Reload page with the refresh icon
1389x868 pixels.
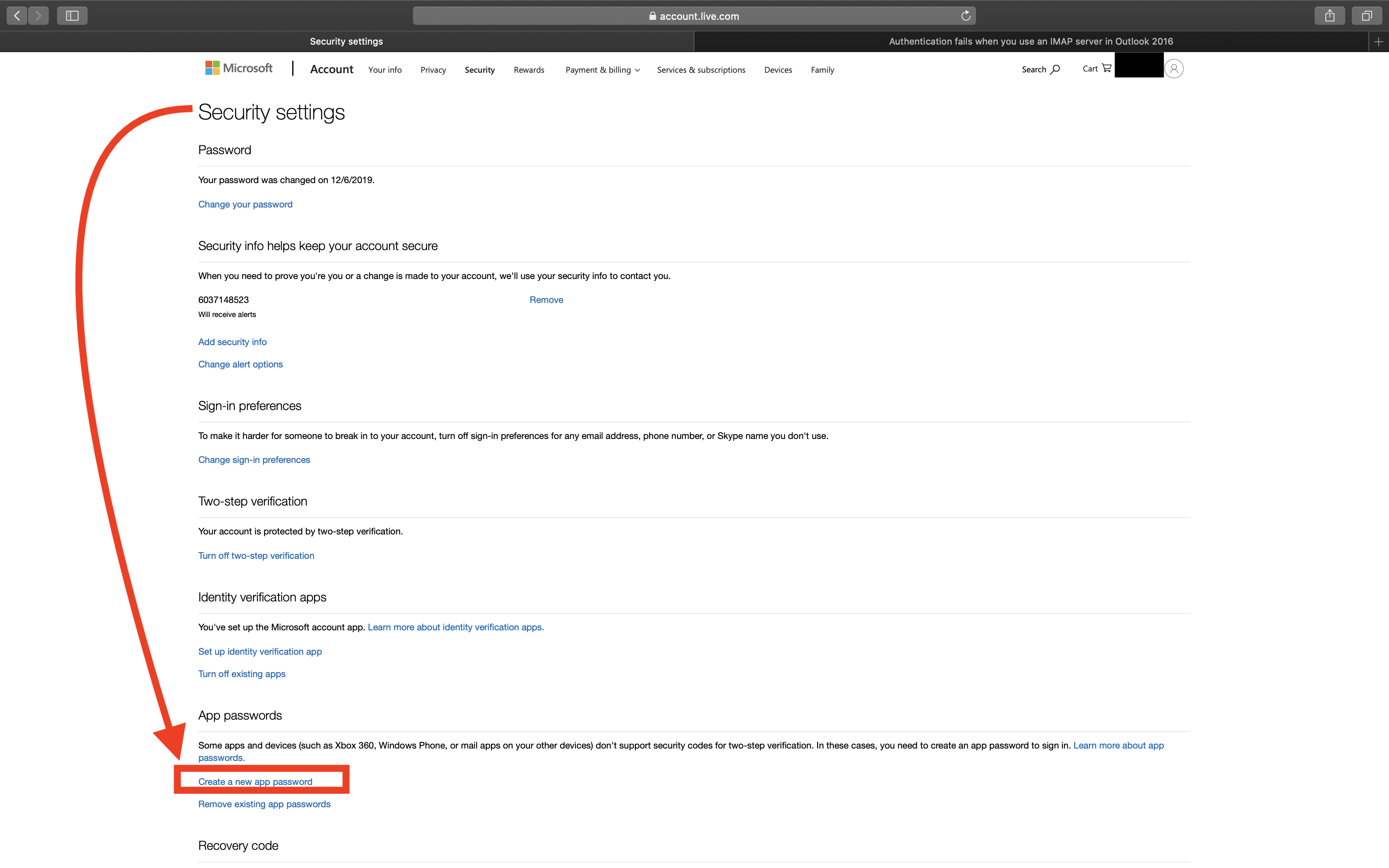click(x=966, y=16)
